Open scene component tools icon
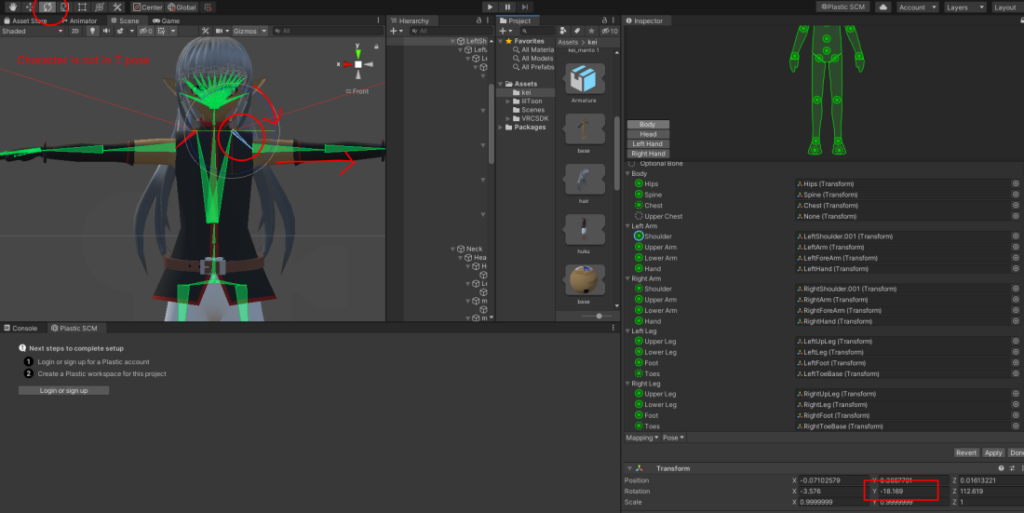The image size is (1024, 513). [x=205, y=31]
